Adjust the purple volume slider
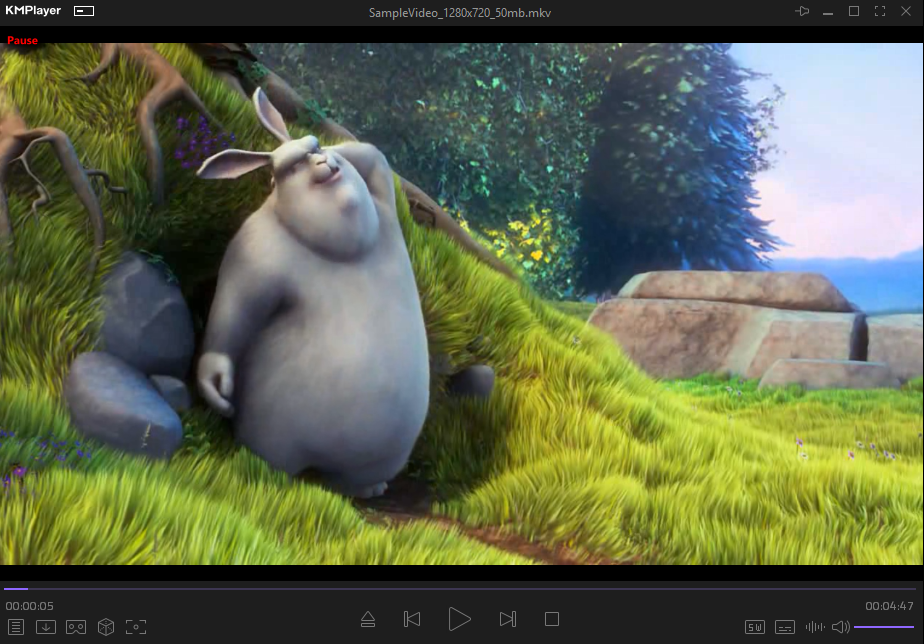Screen dimensions: 924x644 coord(884,627)
